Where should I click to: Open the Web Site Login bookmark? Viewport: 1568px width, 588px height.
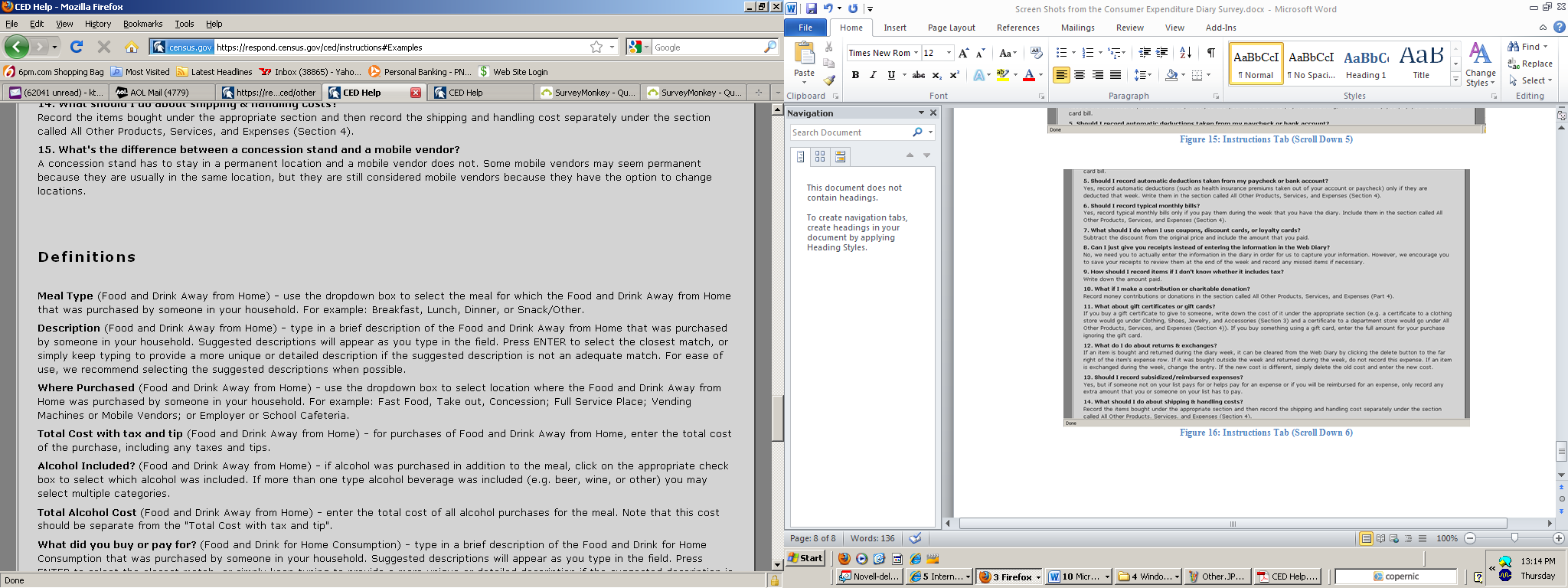coord(513,72)
